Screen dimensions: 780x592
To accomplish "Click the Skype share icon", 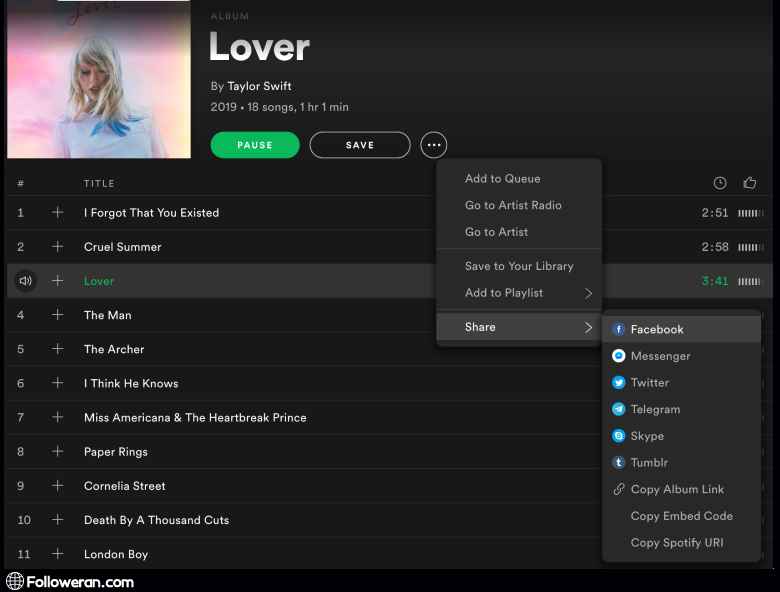I will click(x=619, y=436).
